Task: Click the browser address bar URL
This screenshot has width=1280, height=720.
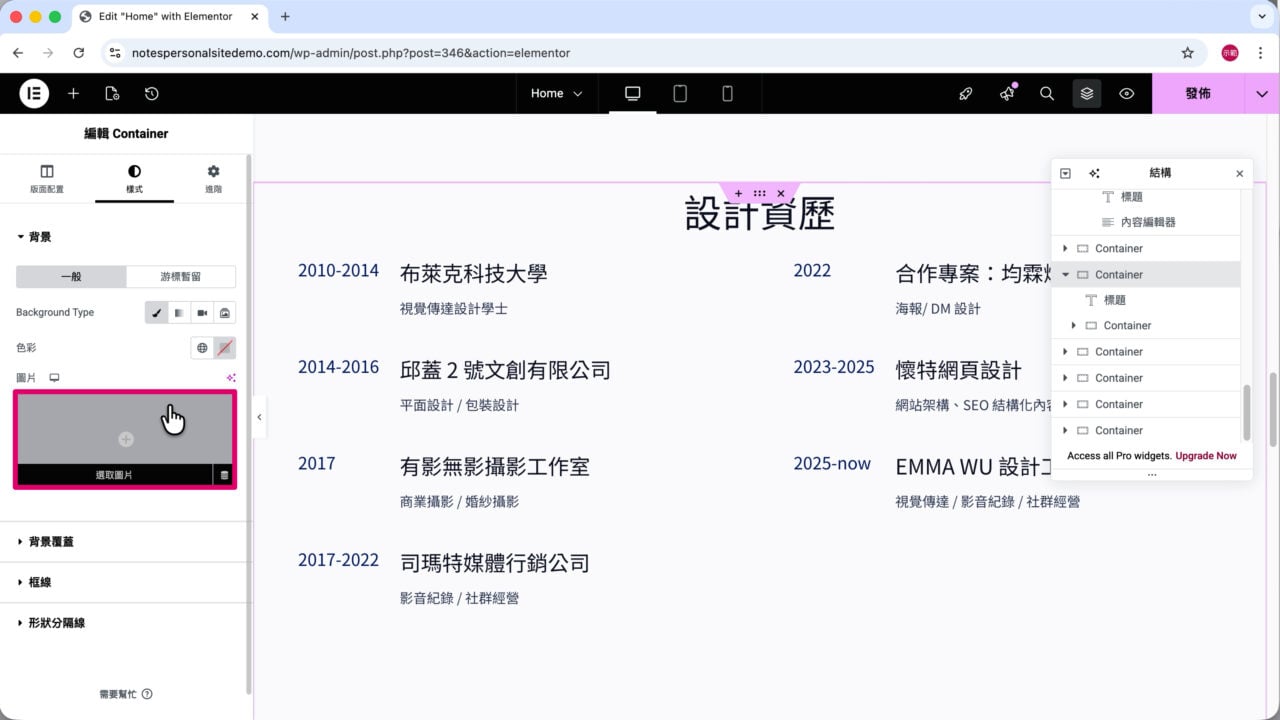Action: tap(351, 53)
